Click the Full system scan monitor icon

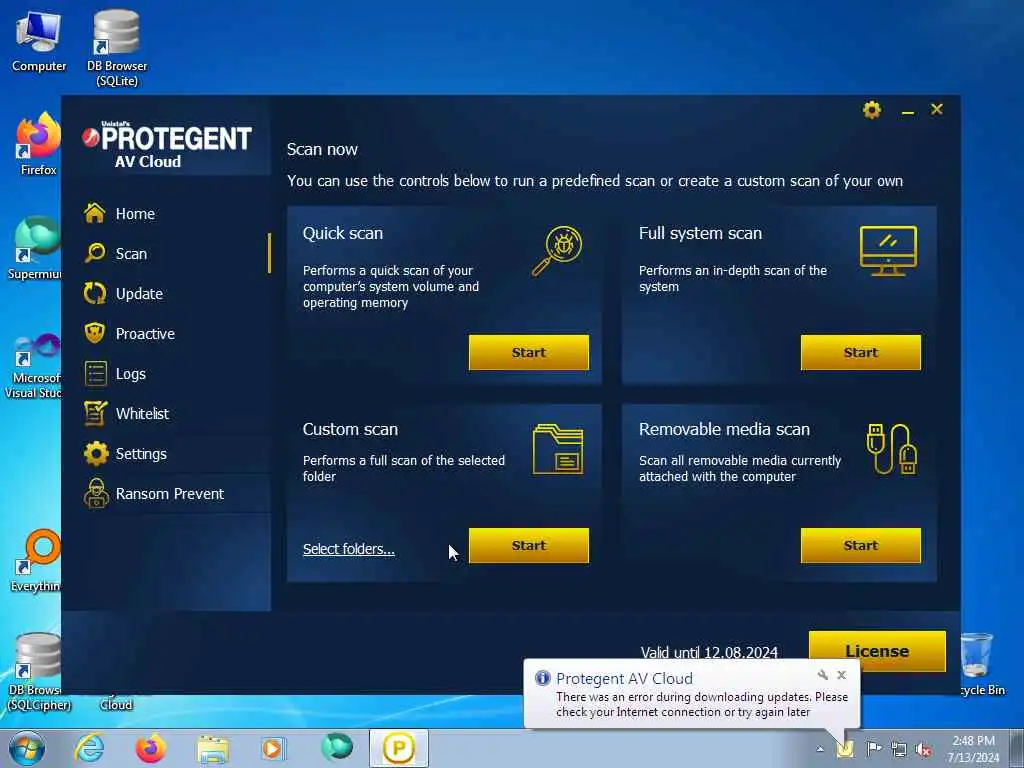pos(888,251)
